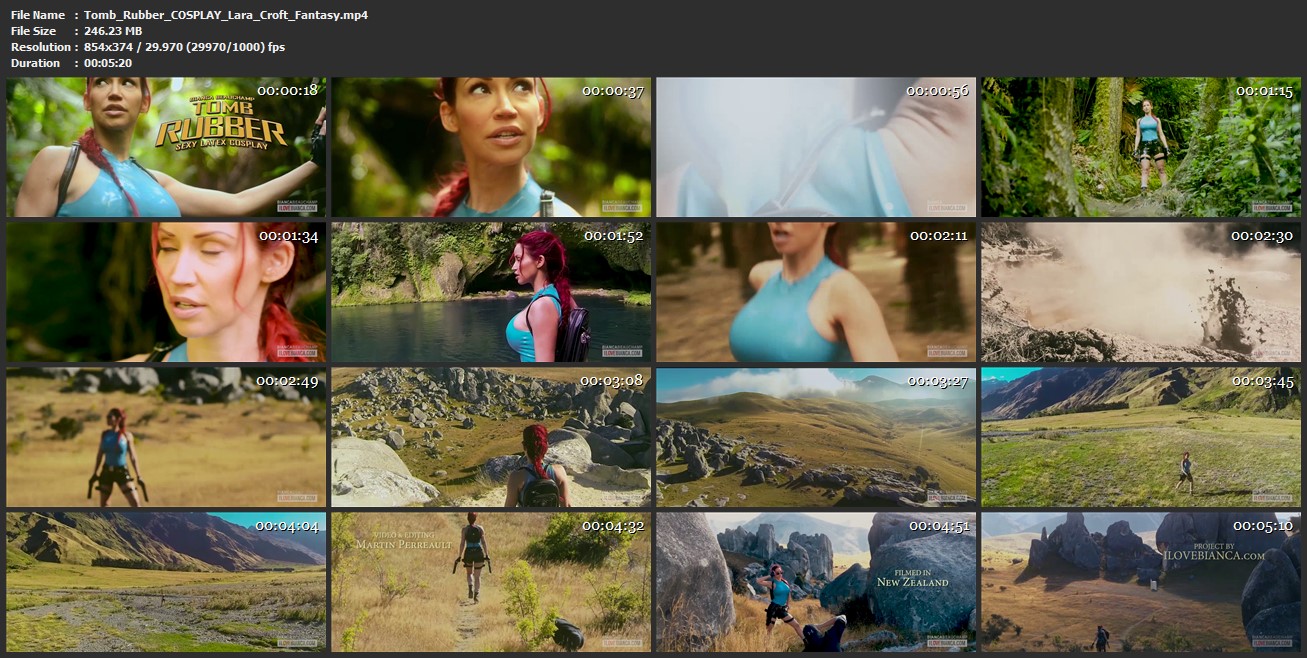This screenshot has height=658, width=1307.
Task: Open the green valley frame stamped 00:03:45
Action: pos(1141,437)
